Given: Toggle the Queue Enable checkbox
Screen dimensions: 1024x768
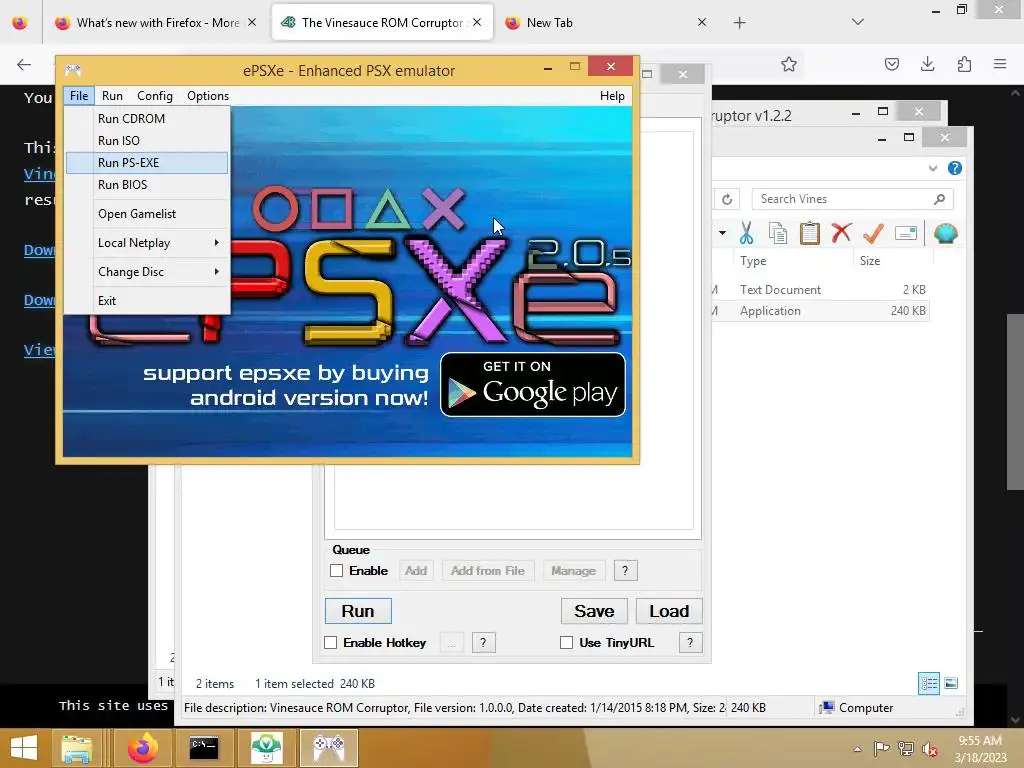Looking at the screenshot, I should pos(336,571).
